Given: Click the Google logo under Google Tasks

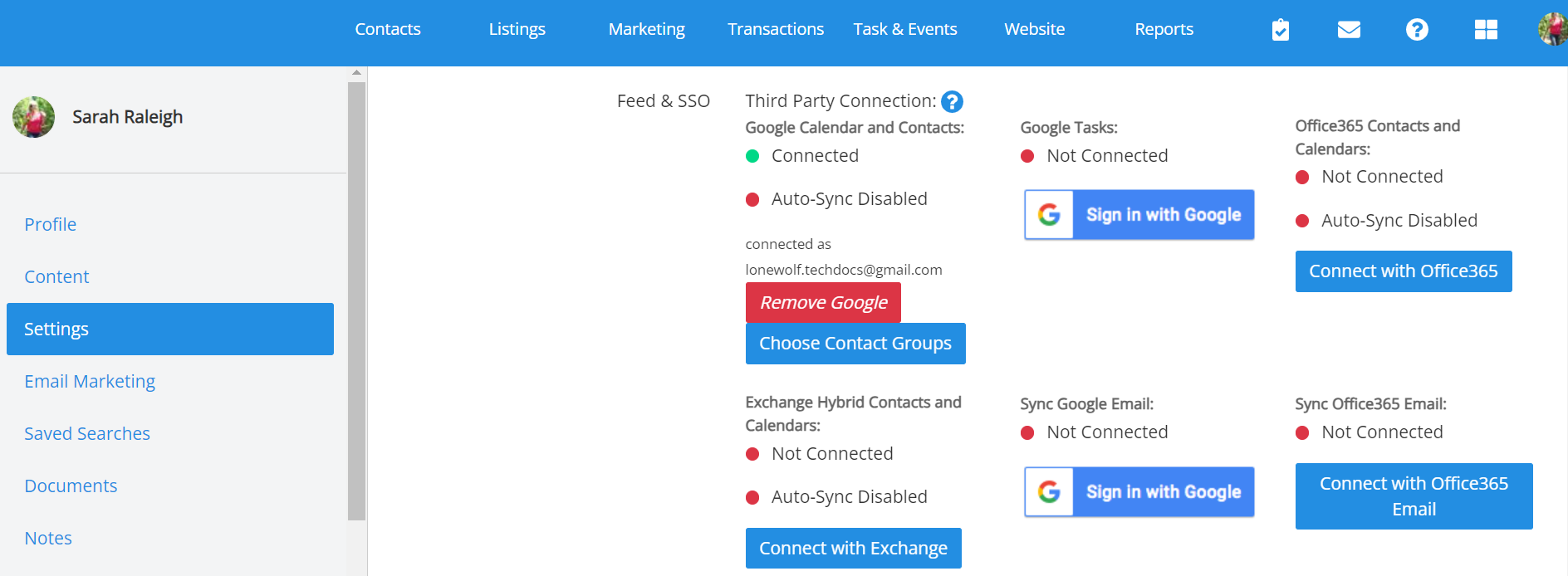Looking at the screenshot, I should (1049, 215).
